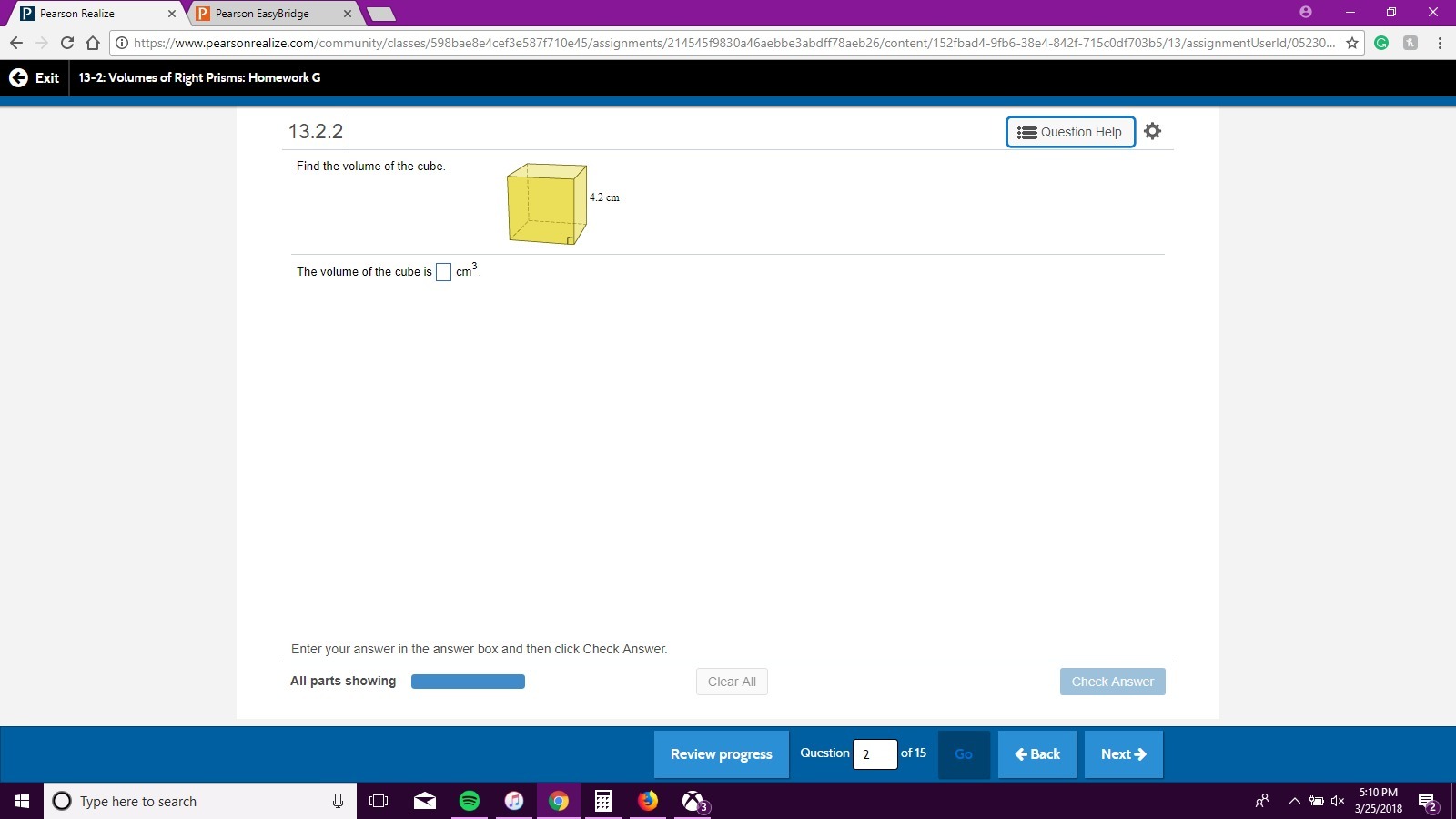Viewport: 1456px width, 819px height.
Task: Show hidden system tray icons
Action: click(x=1294, y=801)
